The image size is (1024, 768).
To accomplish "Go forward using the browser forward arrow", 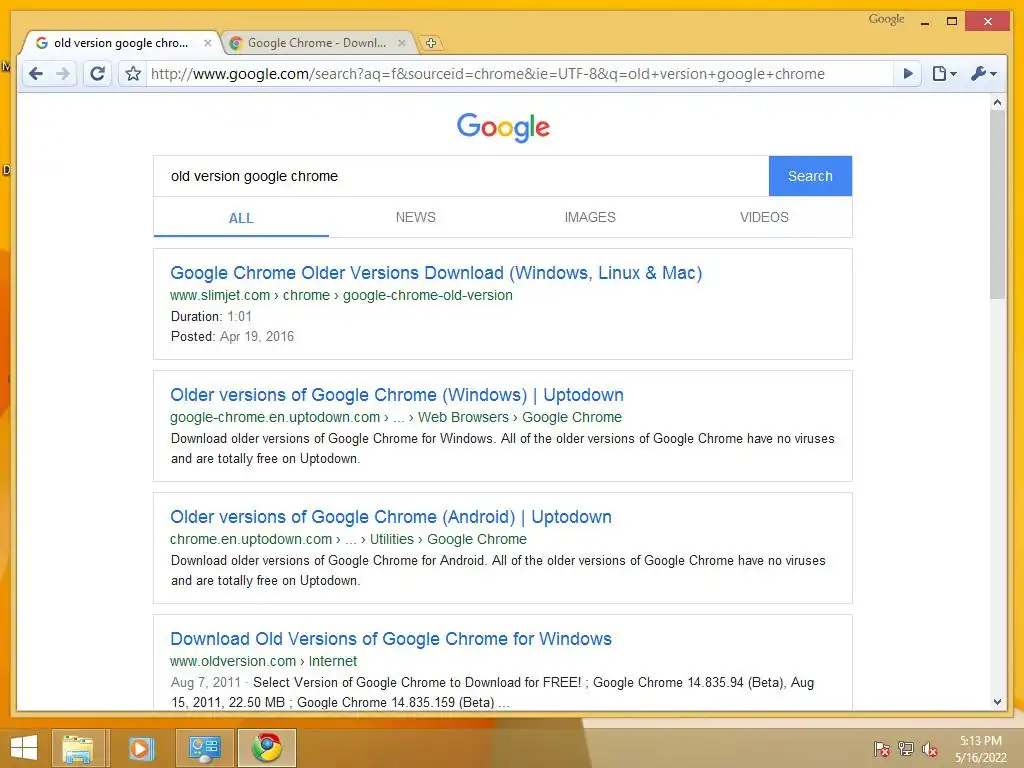I will tap(63, 74).
